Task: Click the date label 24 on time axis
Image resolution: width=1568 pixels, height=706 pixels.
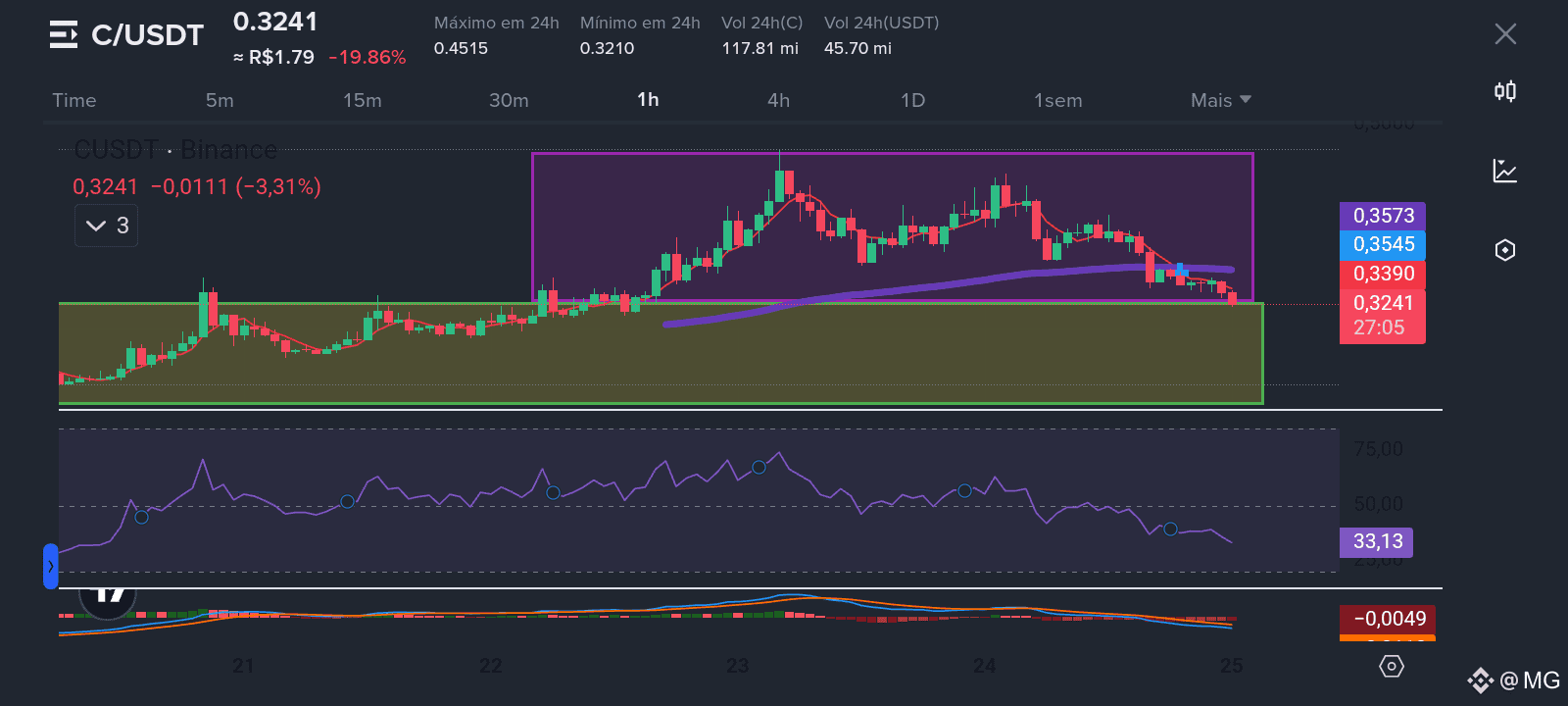Action: pyautogui.click(x=984, y=666)
